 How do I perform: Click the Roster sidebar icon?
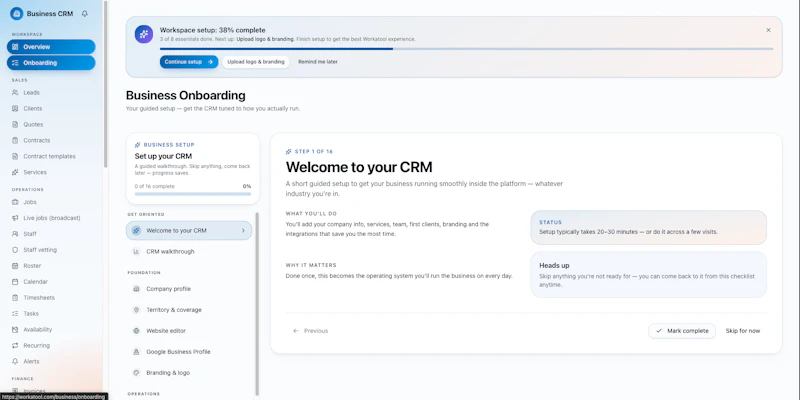tap(15, 266)
